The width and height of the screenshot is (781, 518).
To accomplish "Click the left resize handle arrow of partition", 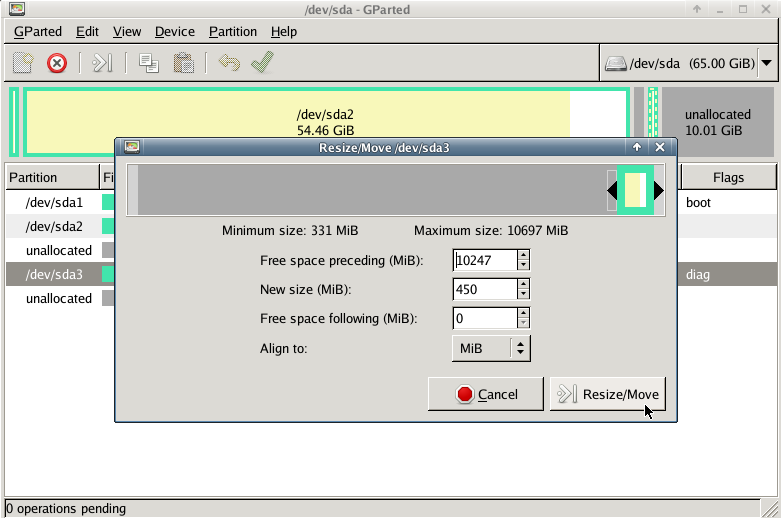I will click(612, 190).
